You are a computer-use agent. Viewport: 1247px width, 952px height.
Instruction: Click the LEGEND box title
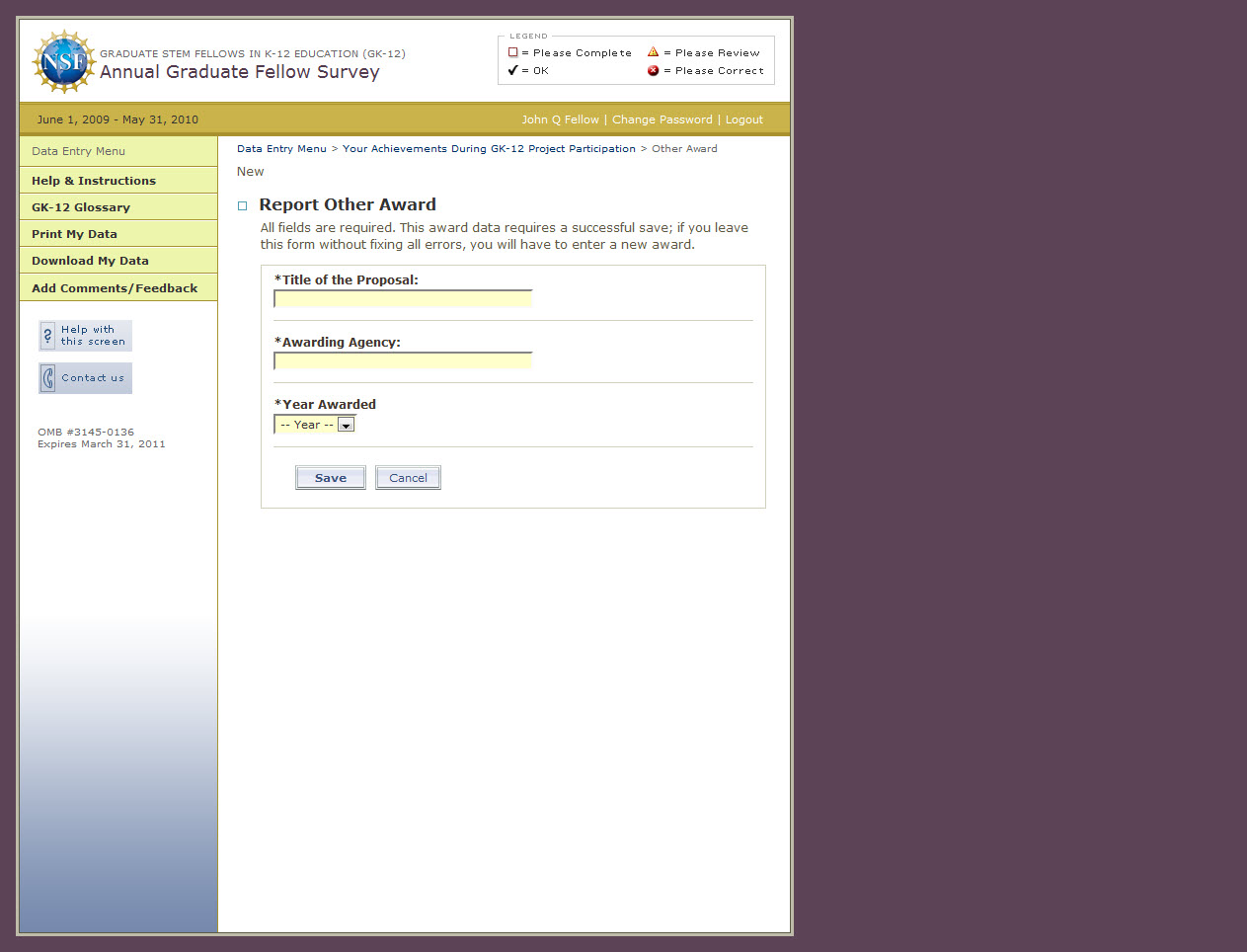pyautogui.click(x=528, y=37)
